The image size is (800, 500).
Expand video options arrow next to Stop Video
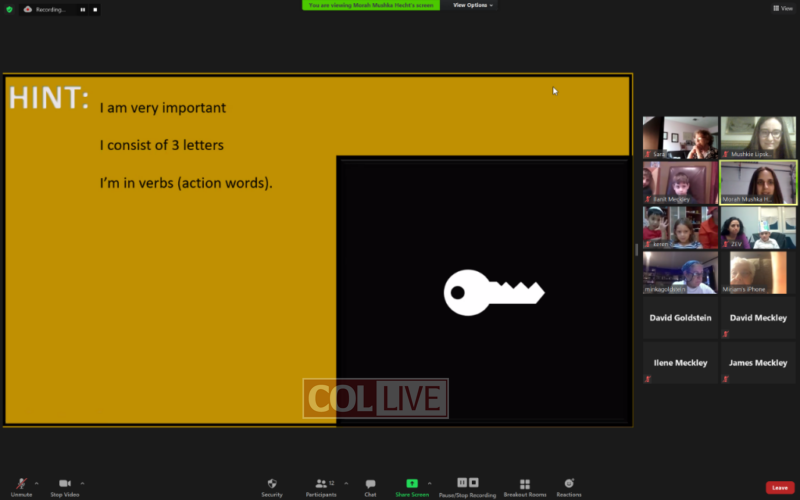point(82,482)
